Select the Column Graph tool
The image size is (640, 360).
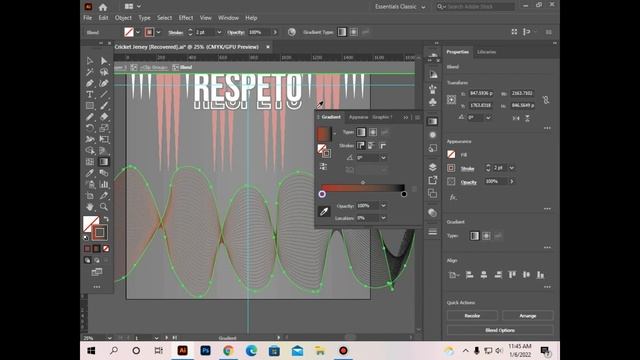point(104,184)
